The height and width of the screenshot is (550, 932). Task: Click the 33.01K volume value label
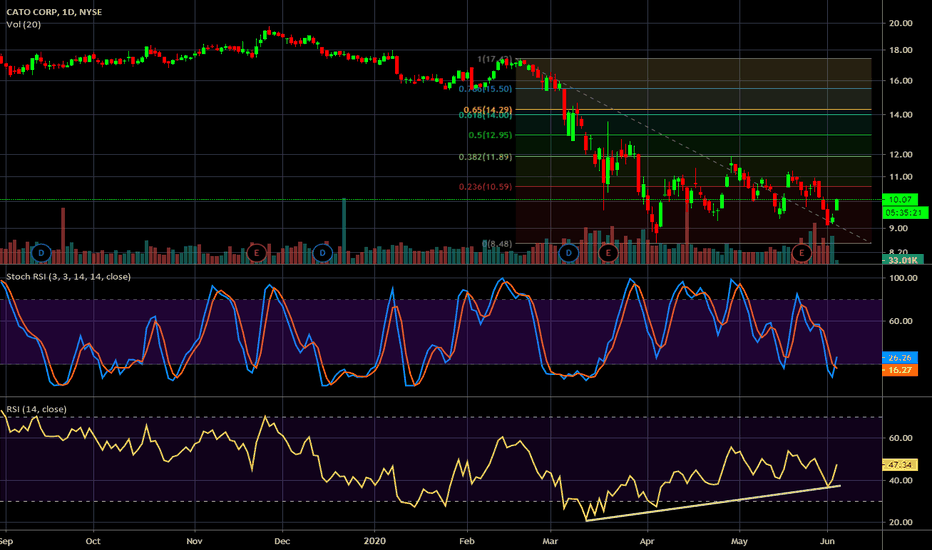coord(902,260)
